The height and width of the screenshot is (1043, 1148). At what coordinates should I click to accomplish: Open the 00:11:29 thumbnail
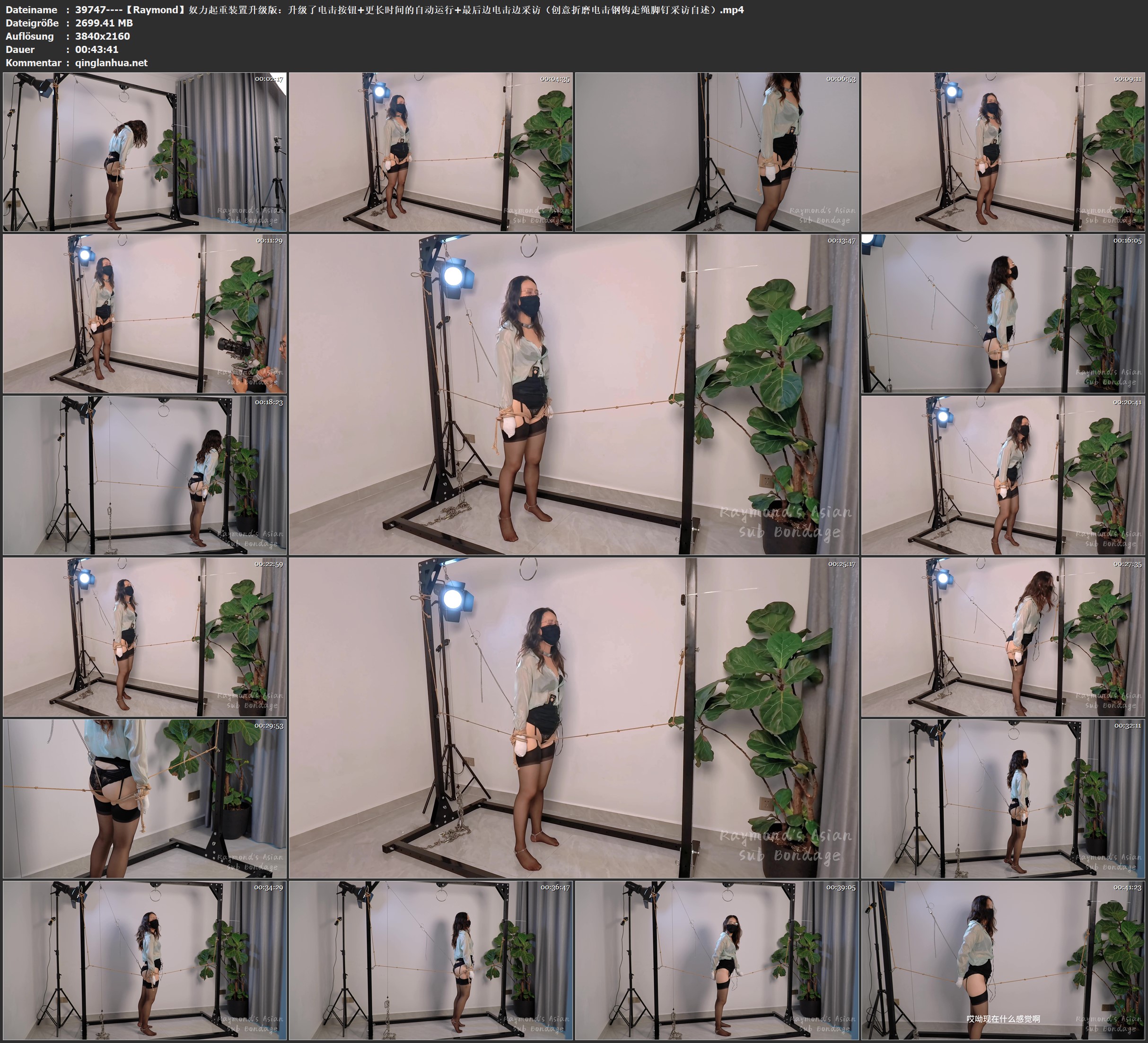point(145,313)
